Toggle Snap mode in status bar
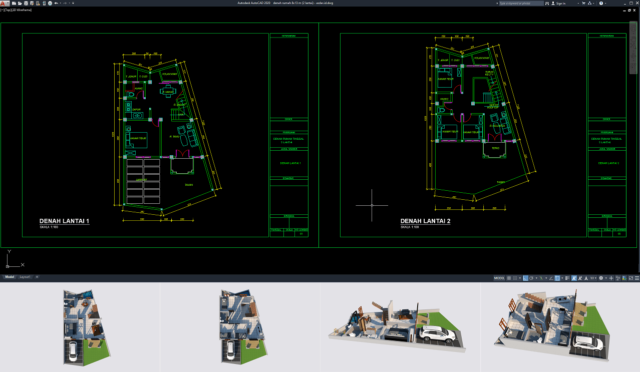640x372 pixels. coord(515,278)
